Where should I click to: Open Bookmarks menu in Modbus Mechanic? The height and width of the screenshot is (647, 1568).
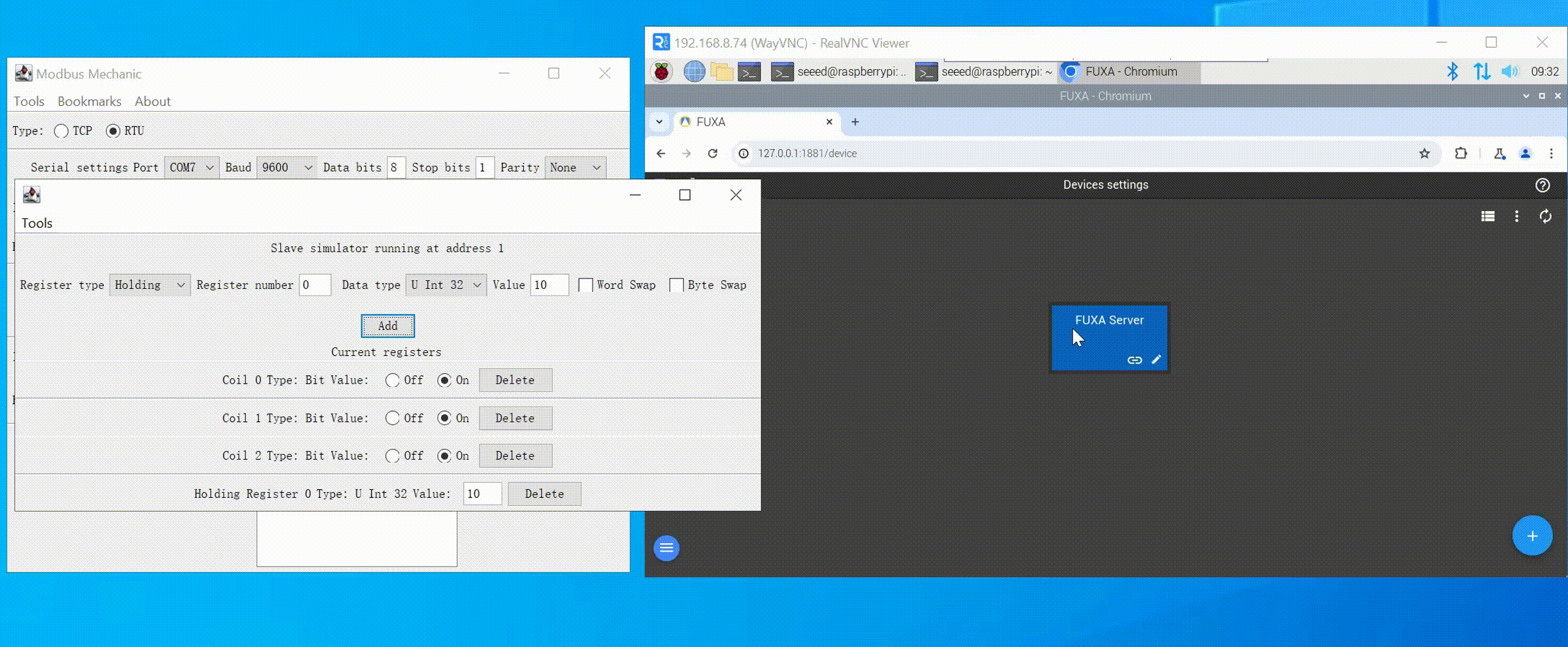90,101
